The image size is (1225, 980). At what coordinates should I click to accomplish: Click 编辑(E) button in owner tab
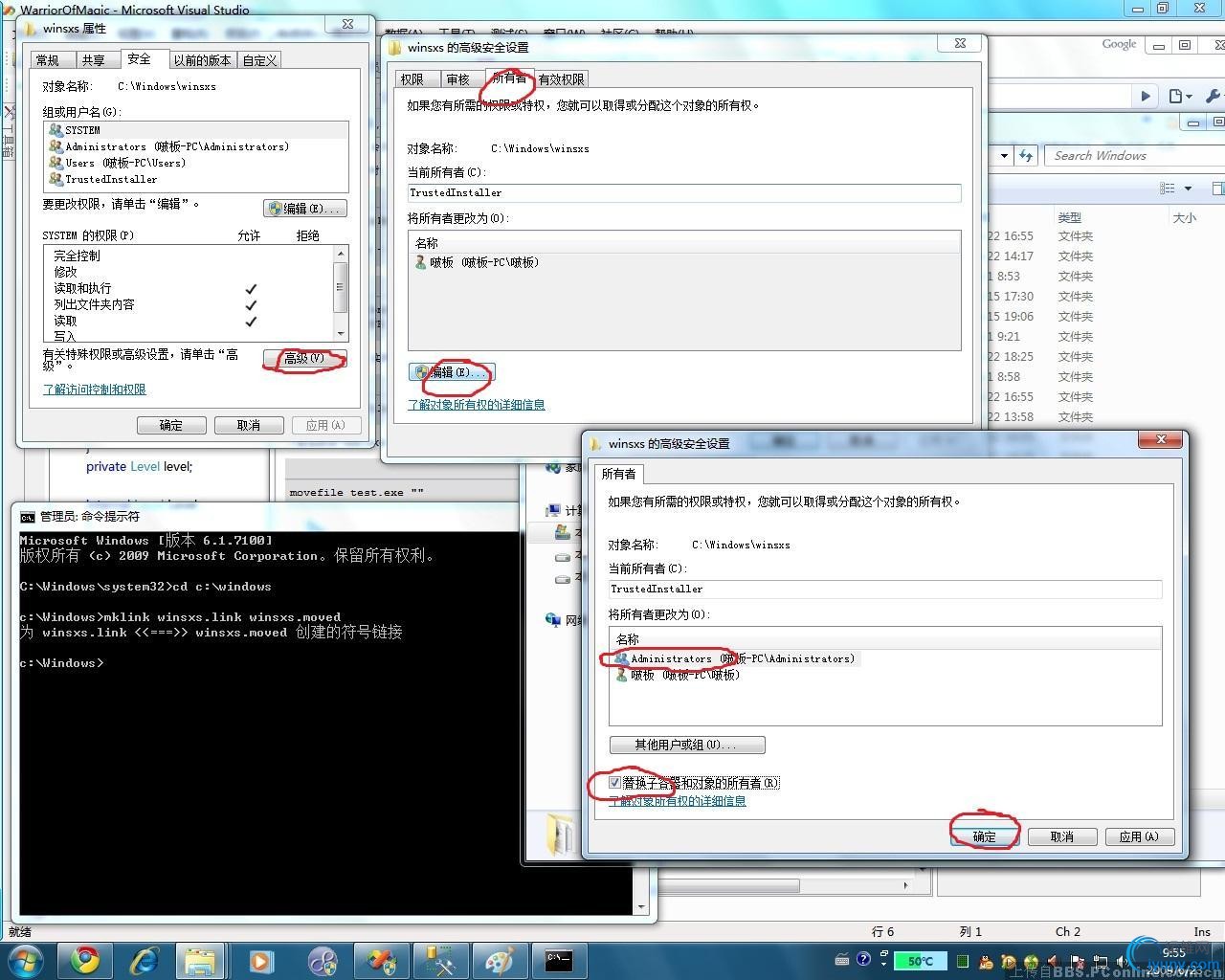(x=451, y=372)
